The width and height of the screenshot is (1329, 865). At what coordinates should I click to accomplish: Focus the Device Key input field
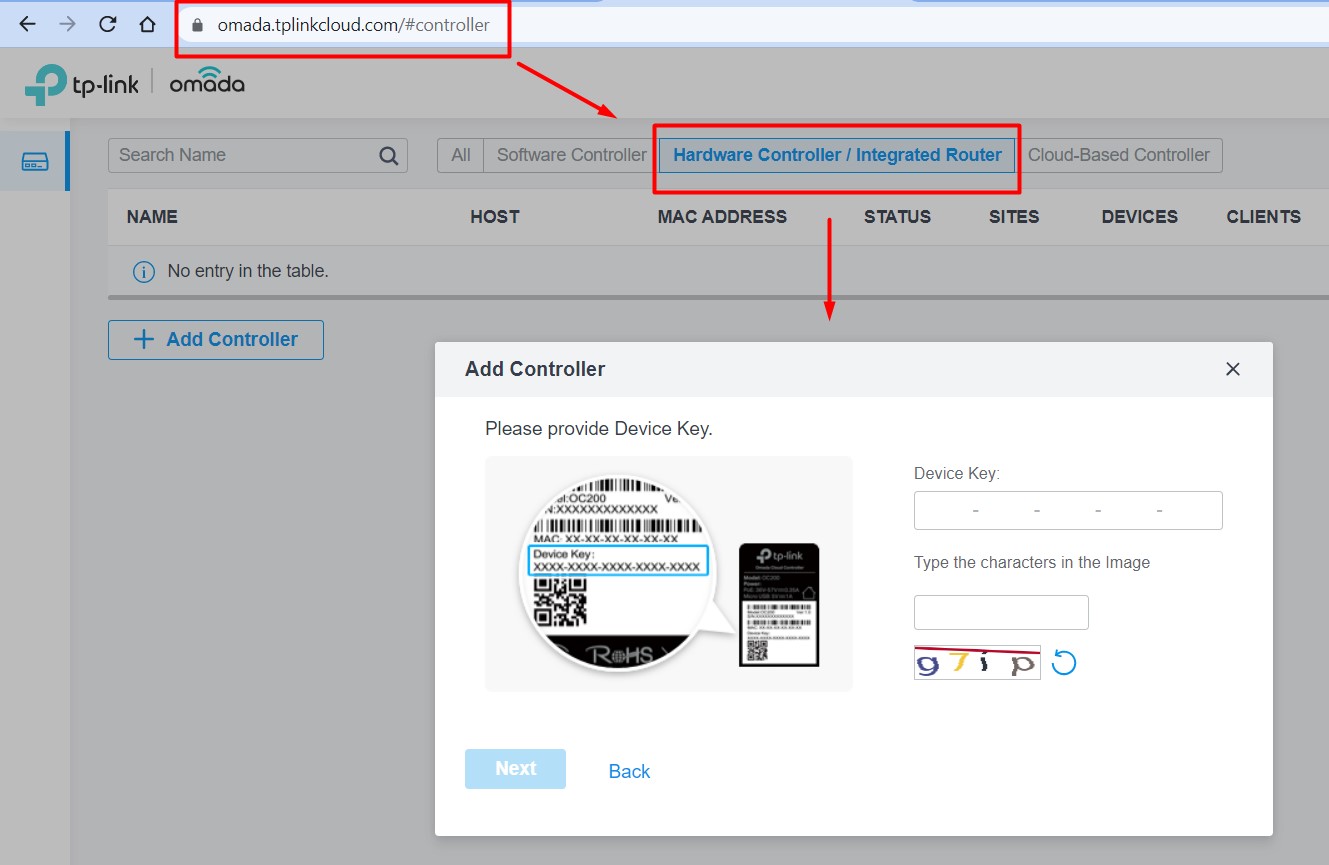(1067, 510)
